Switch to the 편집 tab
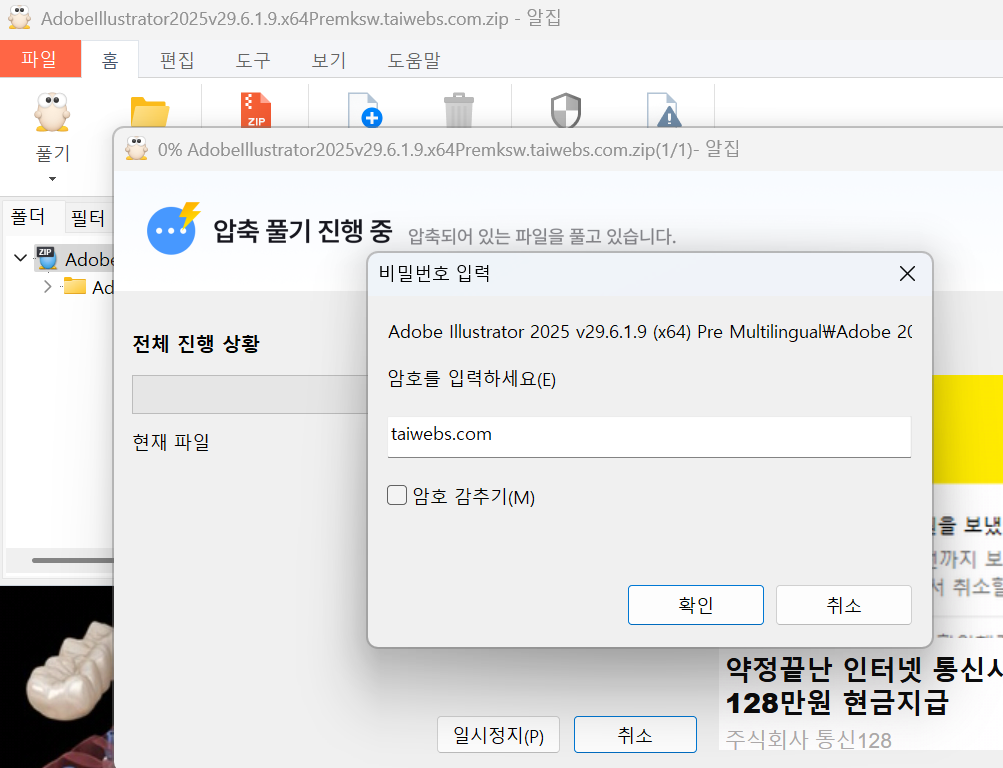Viewport: 1003px width, 768px height. pos(177,60)
